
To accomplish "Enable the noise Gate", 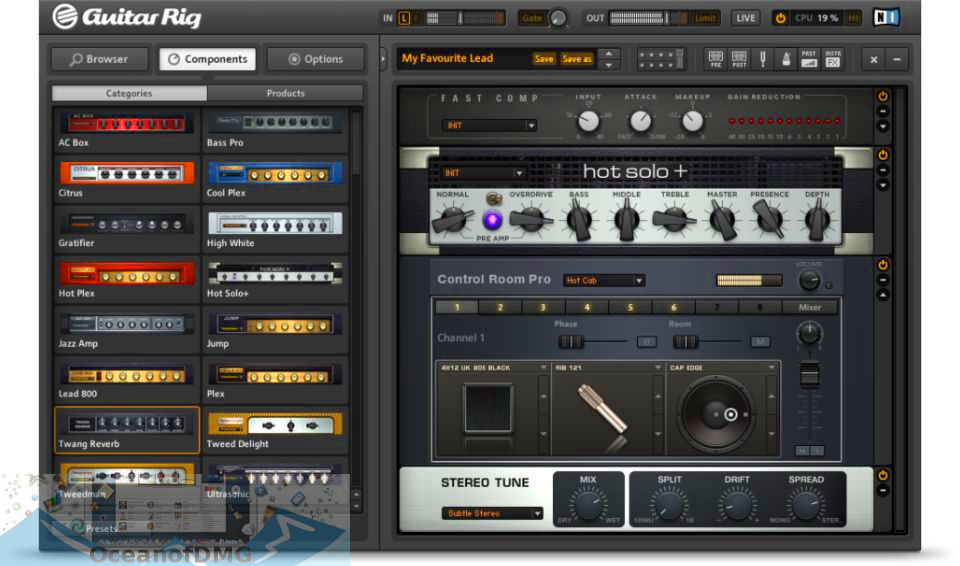I will [531, 18].
